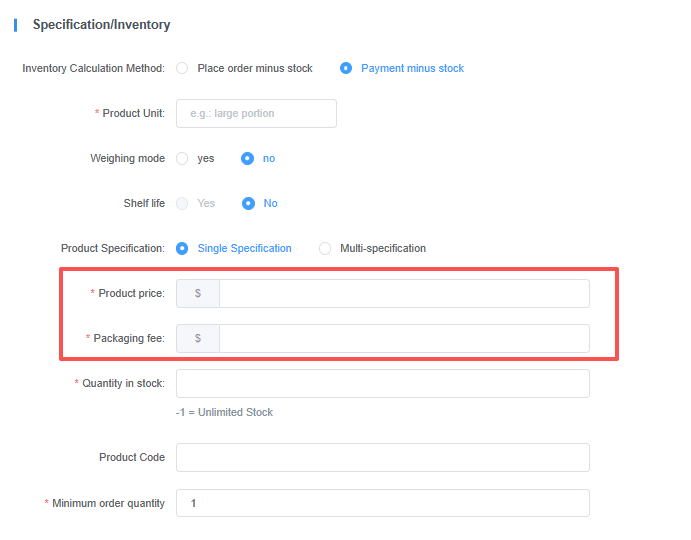Click dollar sign prefix of Product price

(x=198, y=294)
